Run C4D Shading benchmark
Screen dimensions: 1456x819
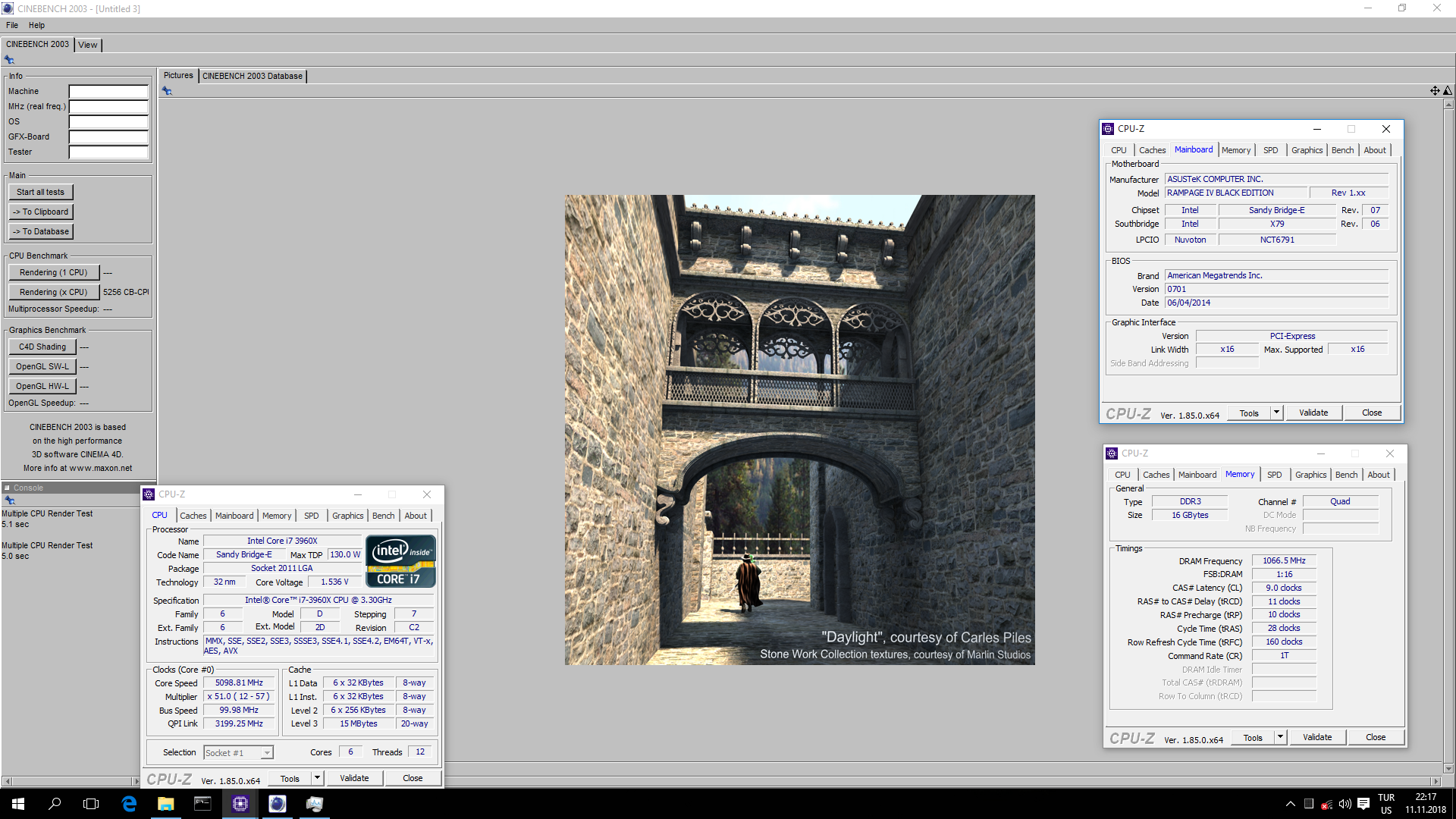point(42,347)
